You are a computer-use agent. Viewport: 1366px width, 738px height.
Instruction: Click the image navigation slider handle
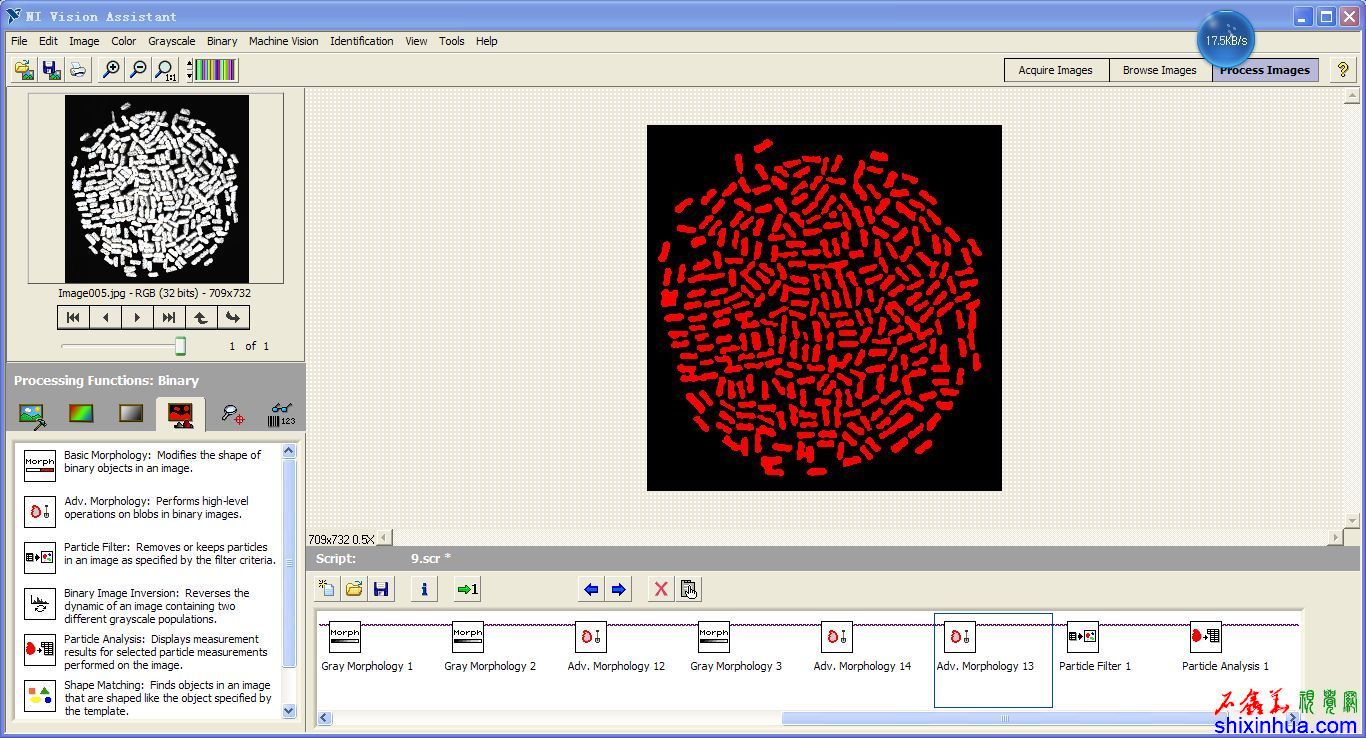[x=180, y=346]
